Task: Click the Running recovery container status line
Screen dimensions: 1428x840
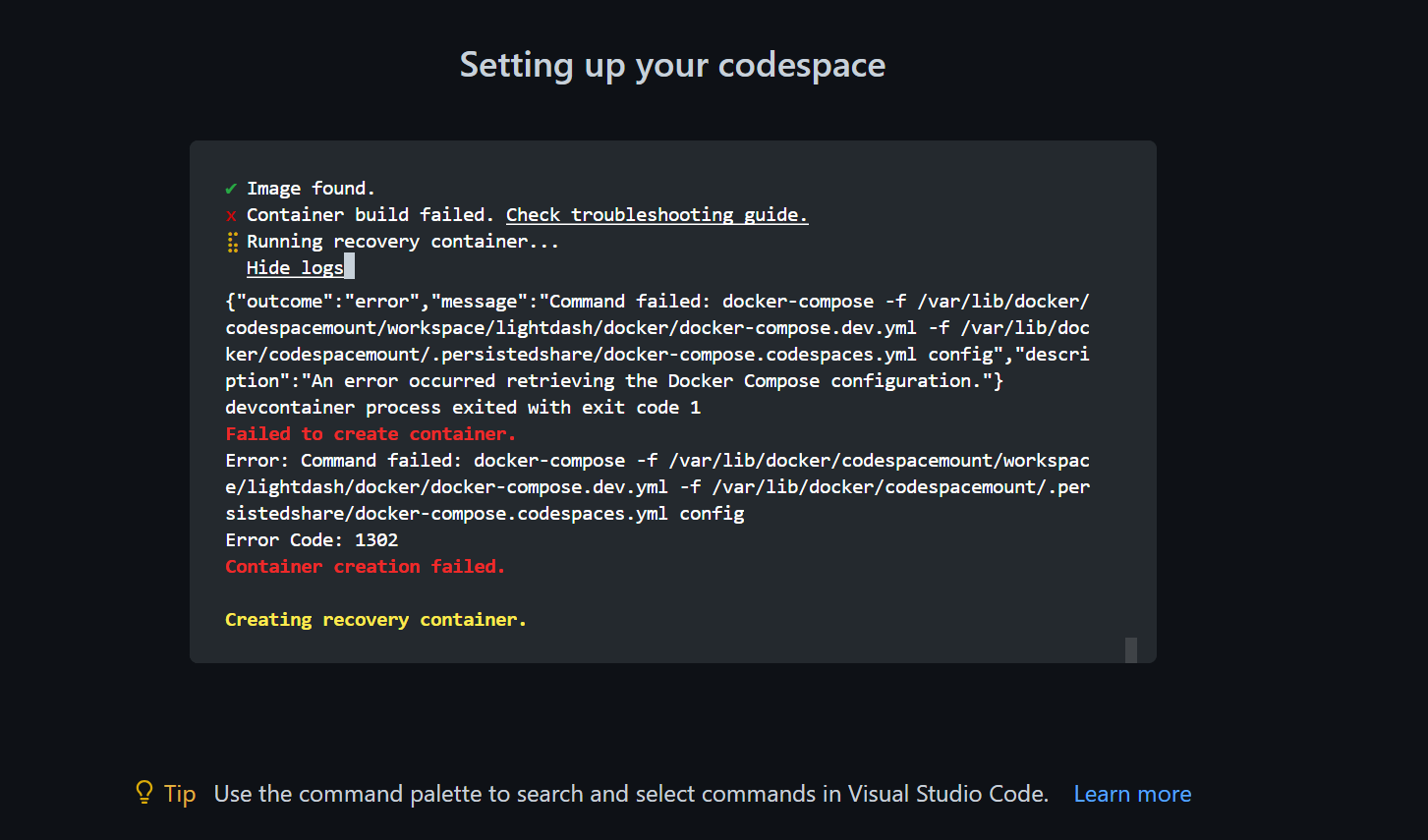Action: pos(403,241)
